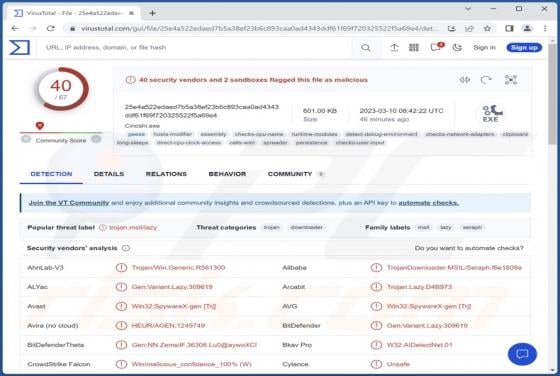Click the search magnifier icon

point(365,47)
